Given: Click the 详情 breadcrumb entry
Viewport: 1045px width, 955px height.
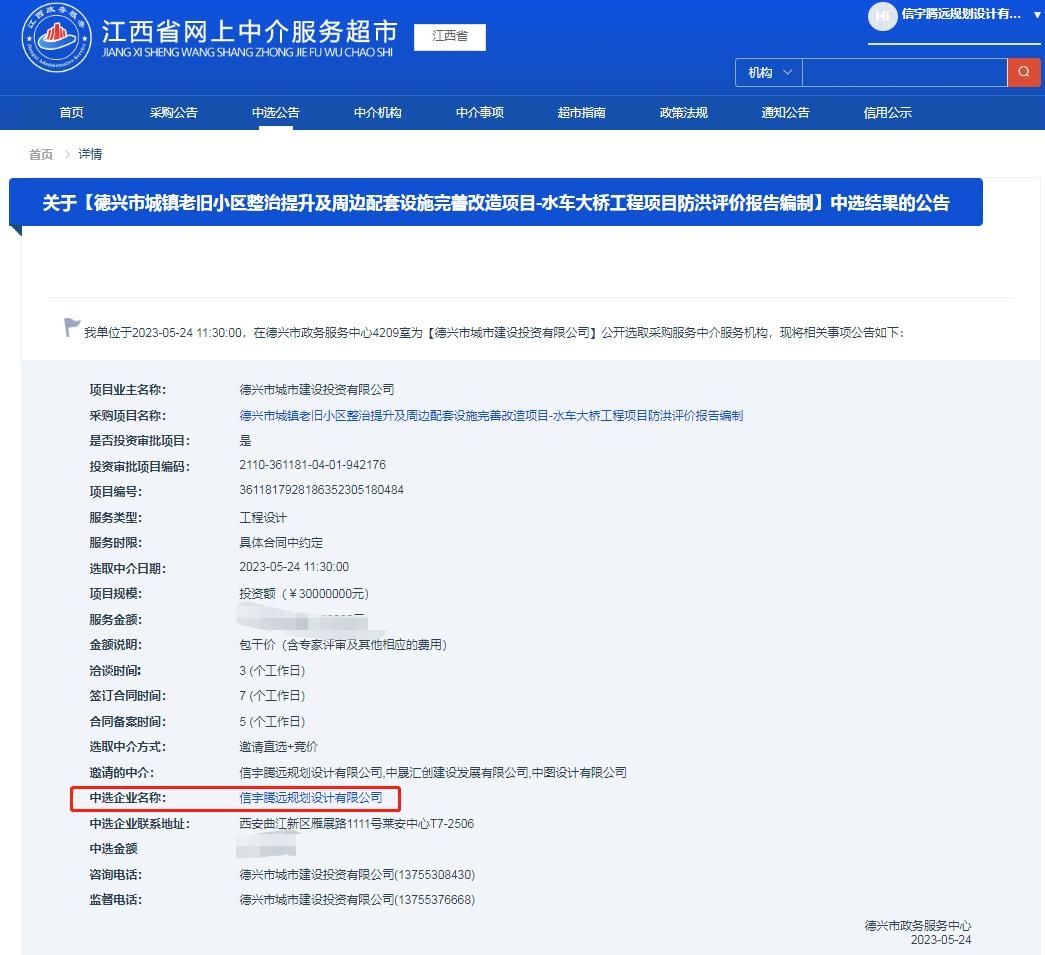Looking at the screenshot, I should [89, 153].
